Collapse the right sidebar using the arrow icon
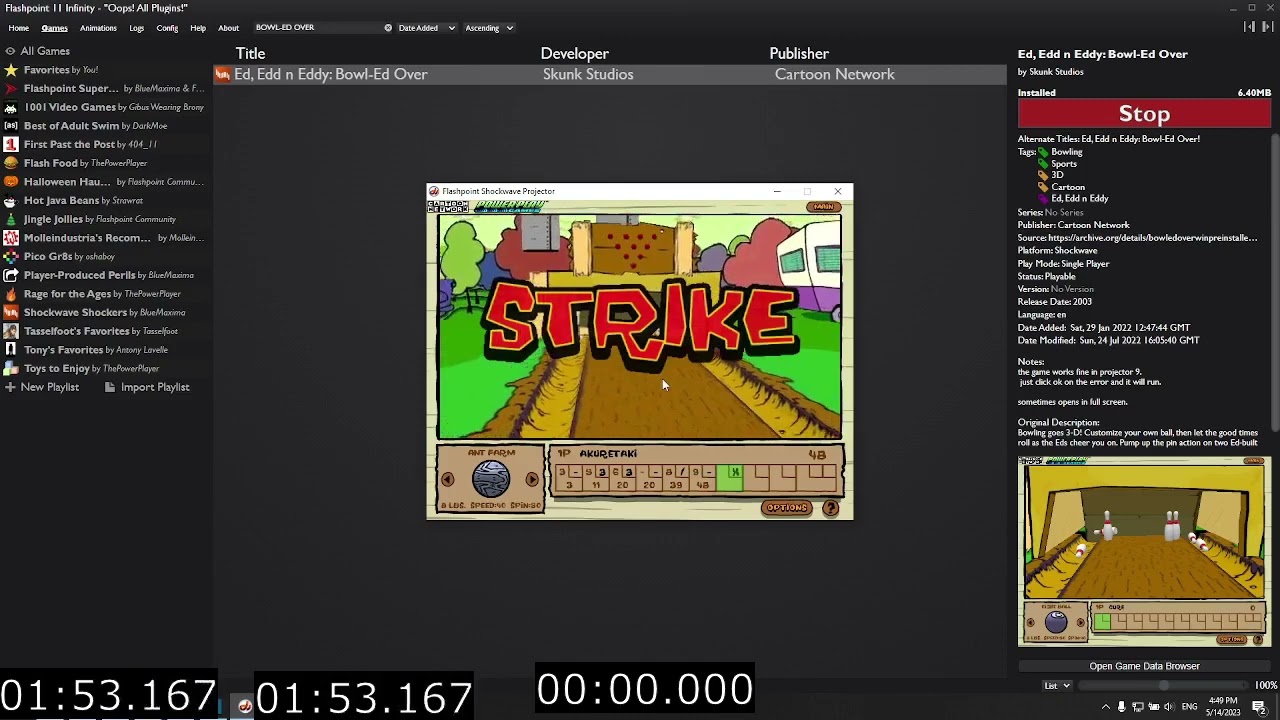This screenshot has height=720, width=1280. click(x=1266, y=27)
